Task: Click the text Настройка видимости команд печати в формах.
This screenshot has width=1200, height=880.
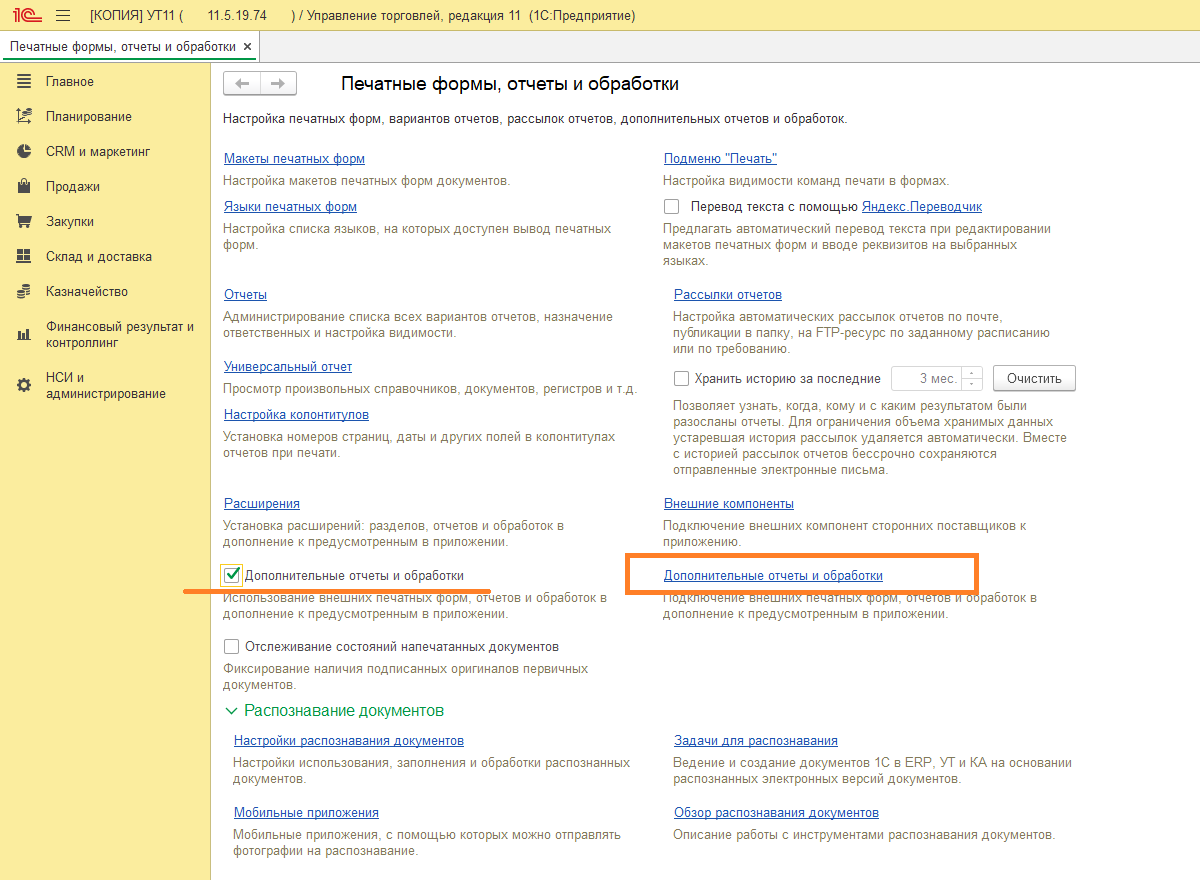Action: 806,181
